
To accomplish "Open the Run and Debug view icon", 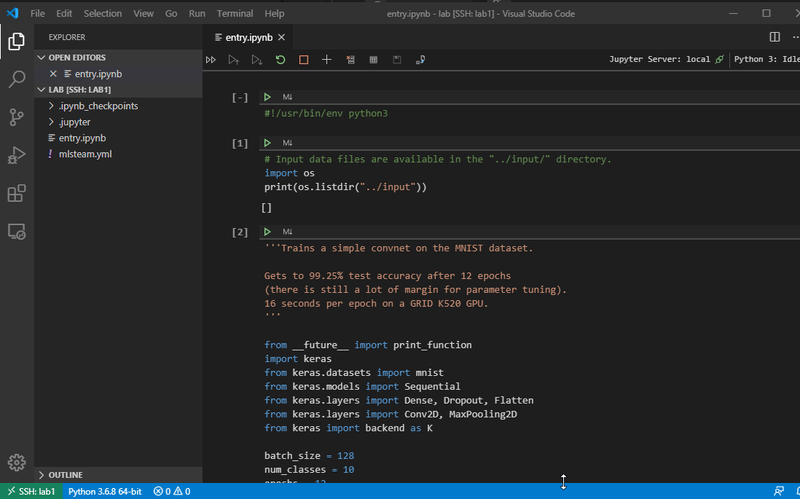I will click(16, 155).
